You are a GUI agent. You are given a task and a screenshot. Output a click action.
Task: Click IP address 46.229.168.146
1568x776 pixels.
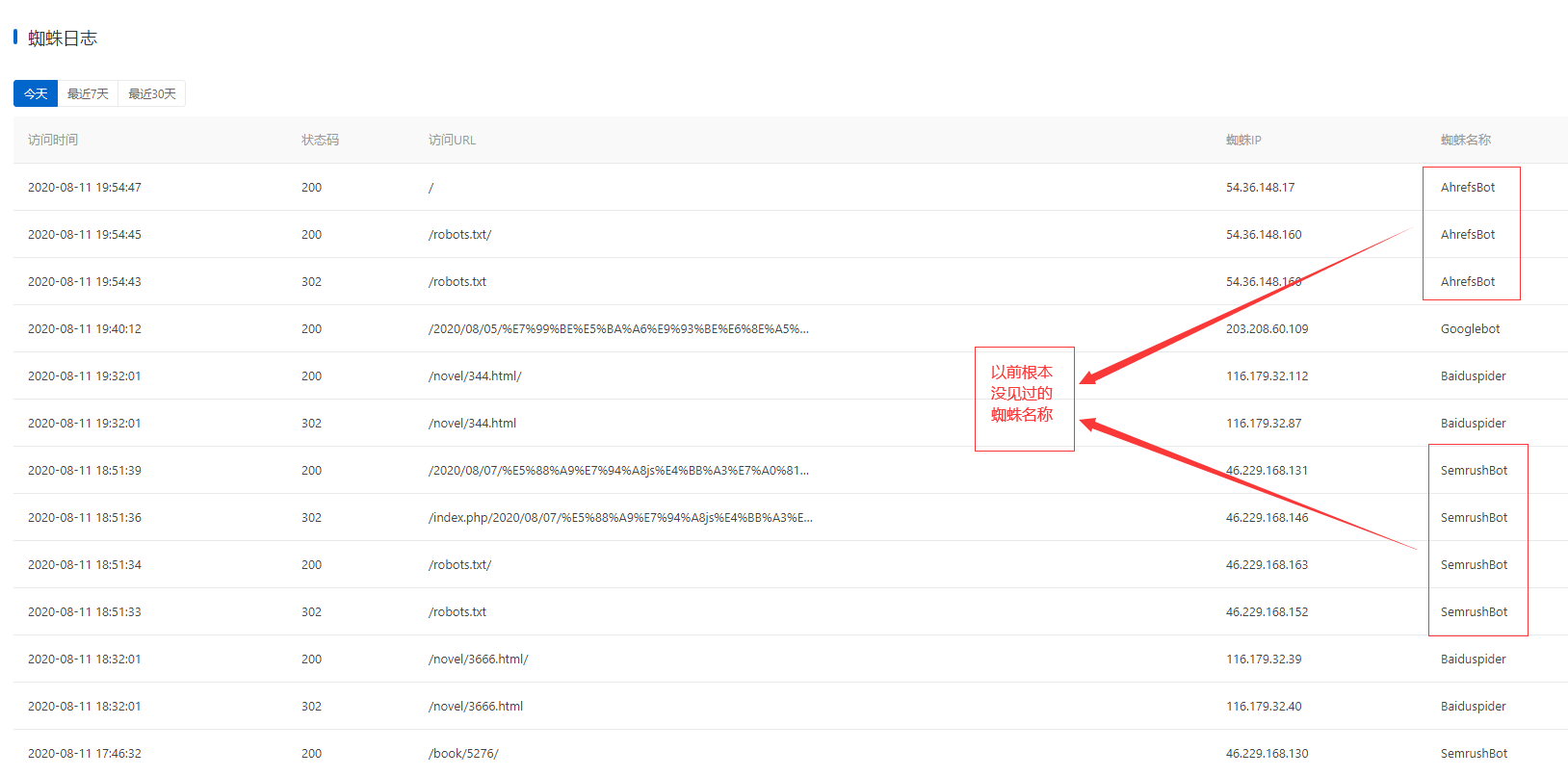coord(1267,517)
